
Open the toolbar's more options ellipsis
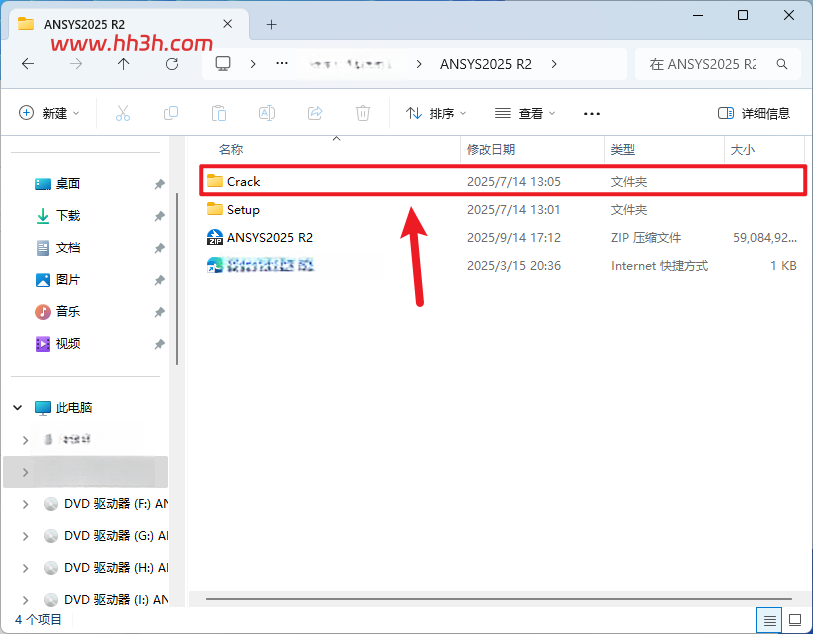pos(592,114)
